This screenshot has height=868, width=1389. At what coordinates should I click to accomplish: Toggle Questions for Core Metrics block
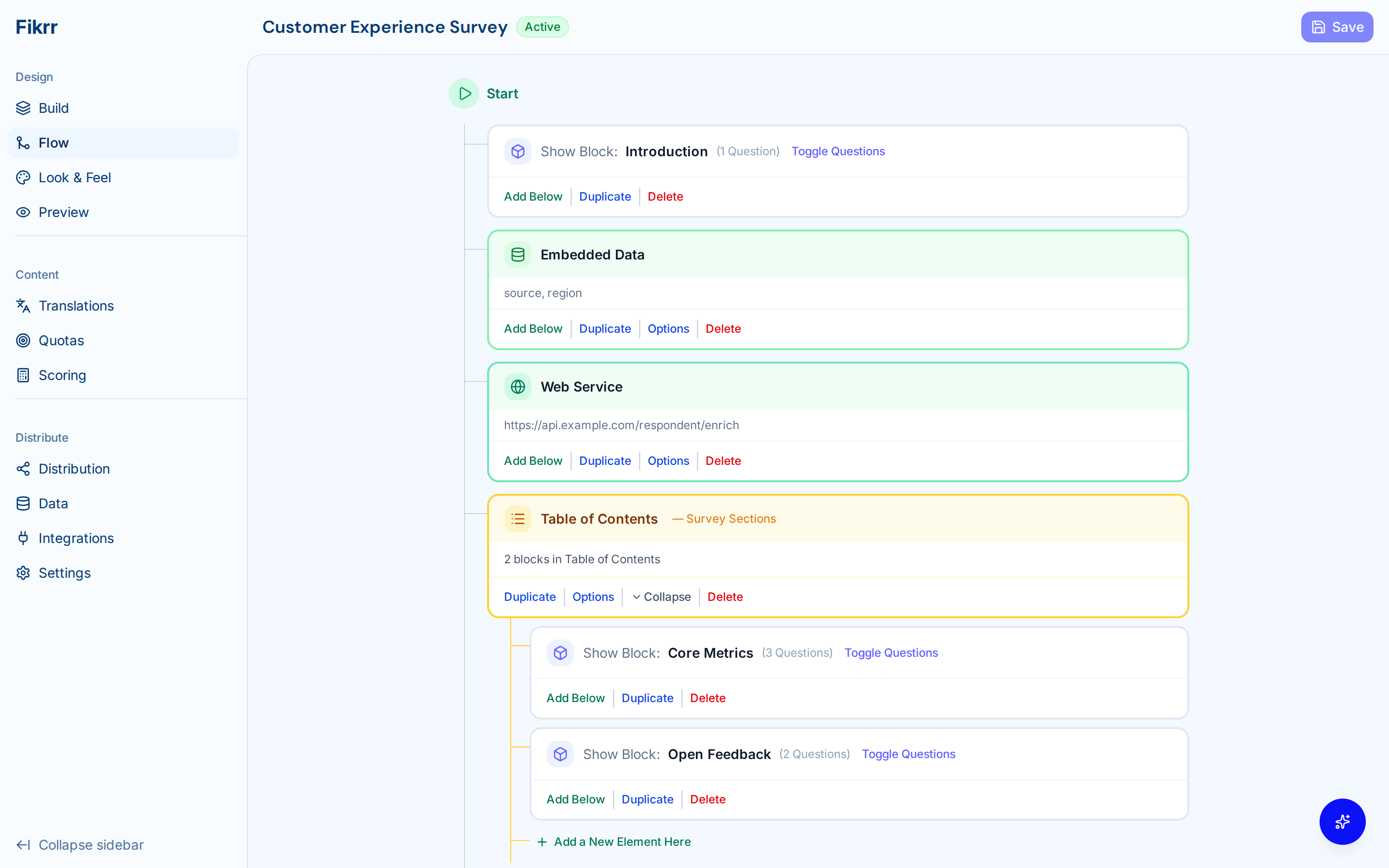(891, 653)
